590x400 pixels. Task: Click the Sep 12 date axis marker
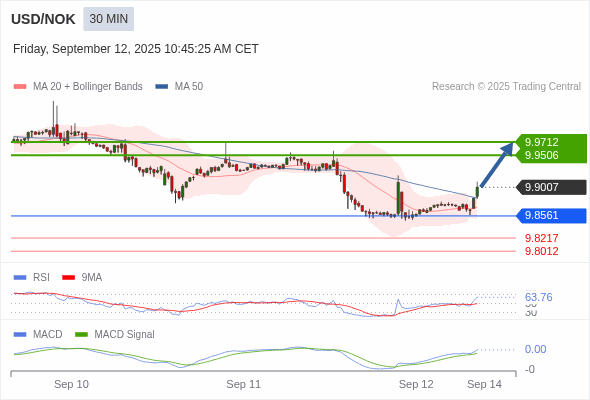click(x=416, y=384)
